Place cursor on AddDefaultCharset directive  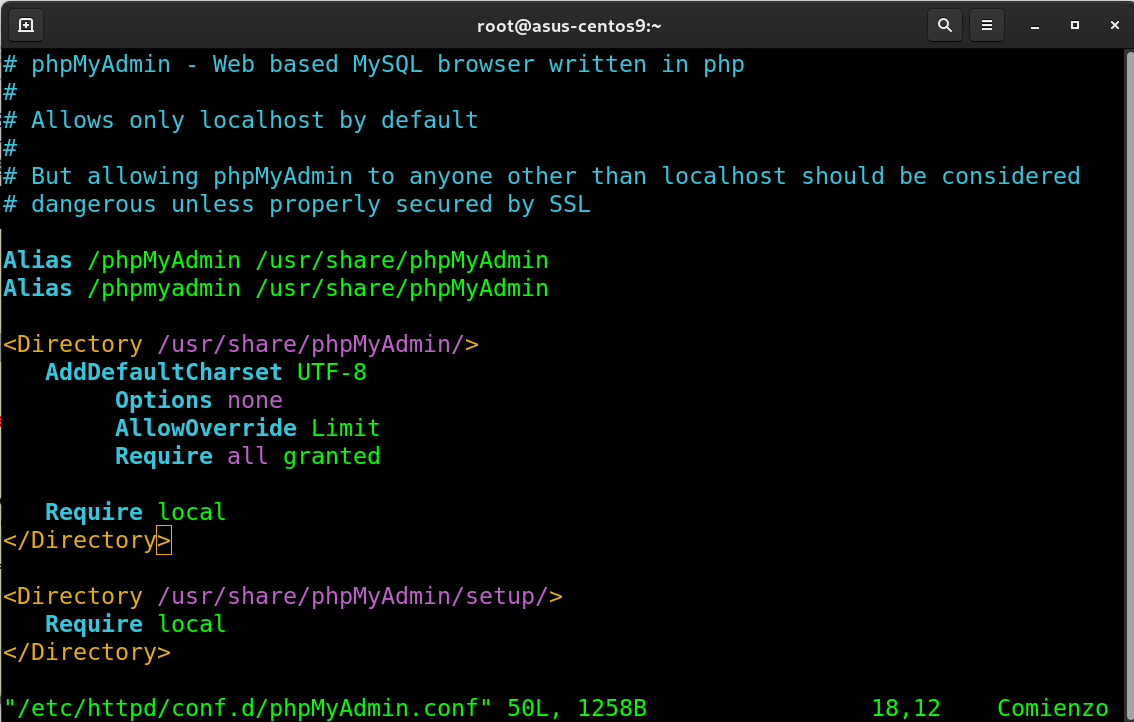164,372
